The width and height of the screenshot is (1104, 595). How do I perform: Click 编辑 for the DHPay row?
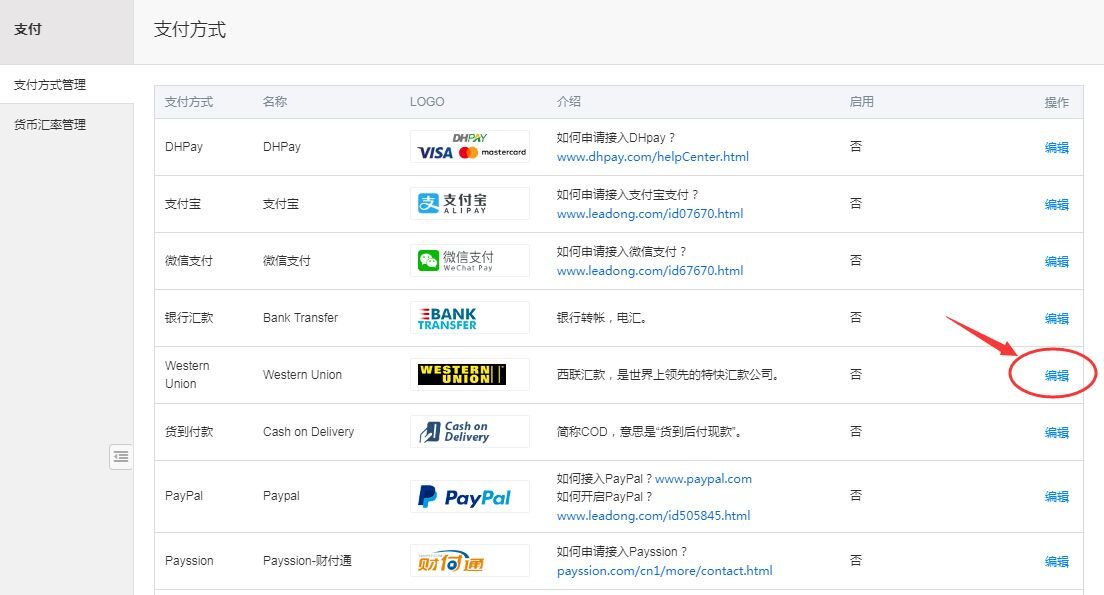tap(1056, 148)
